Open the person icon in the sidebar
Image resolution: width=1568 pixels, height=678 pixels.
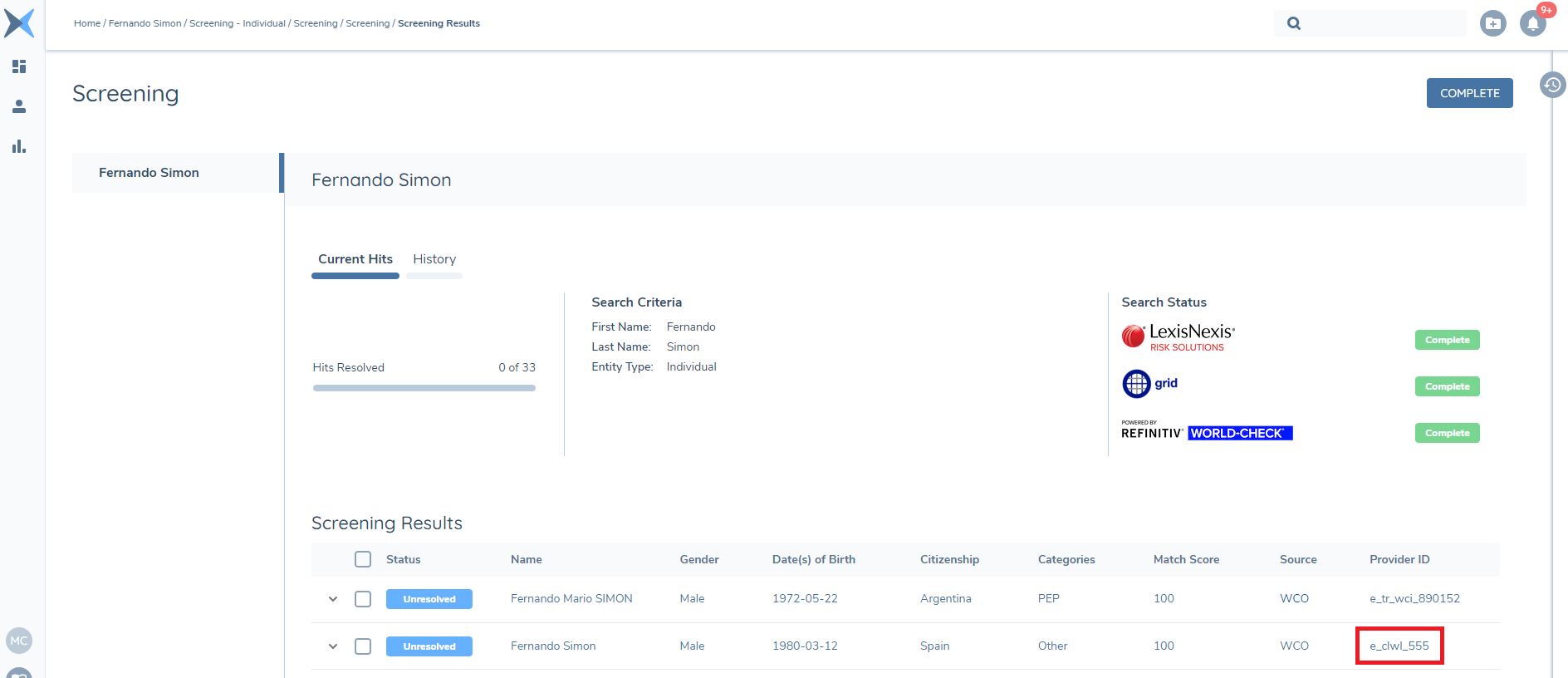point(19,106)
